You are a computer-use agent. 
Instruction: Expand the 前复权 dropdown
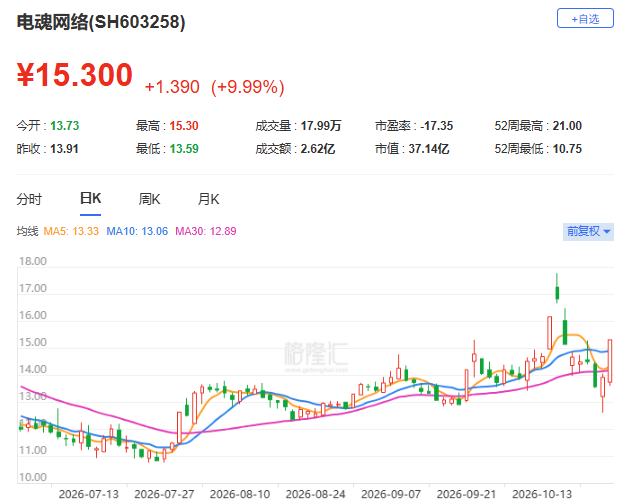point(588,231)
